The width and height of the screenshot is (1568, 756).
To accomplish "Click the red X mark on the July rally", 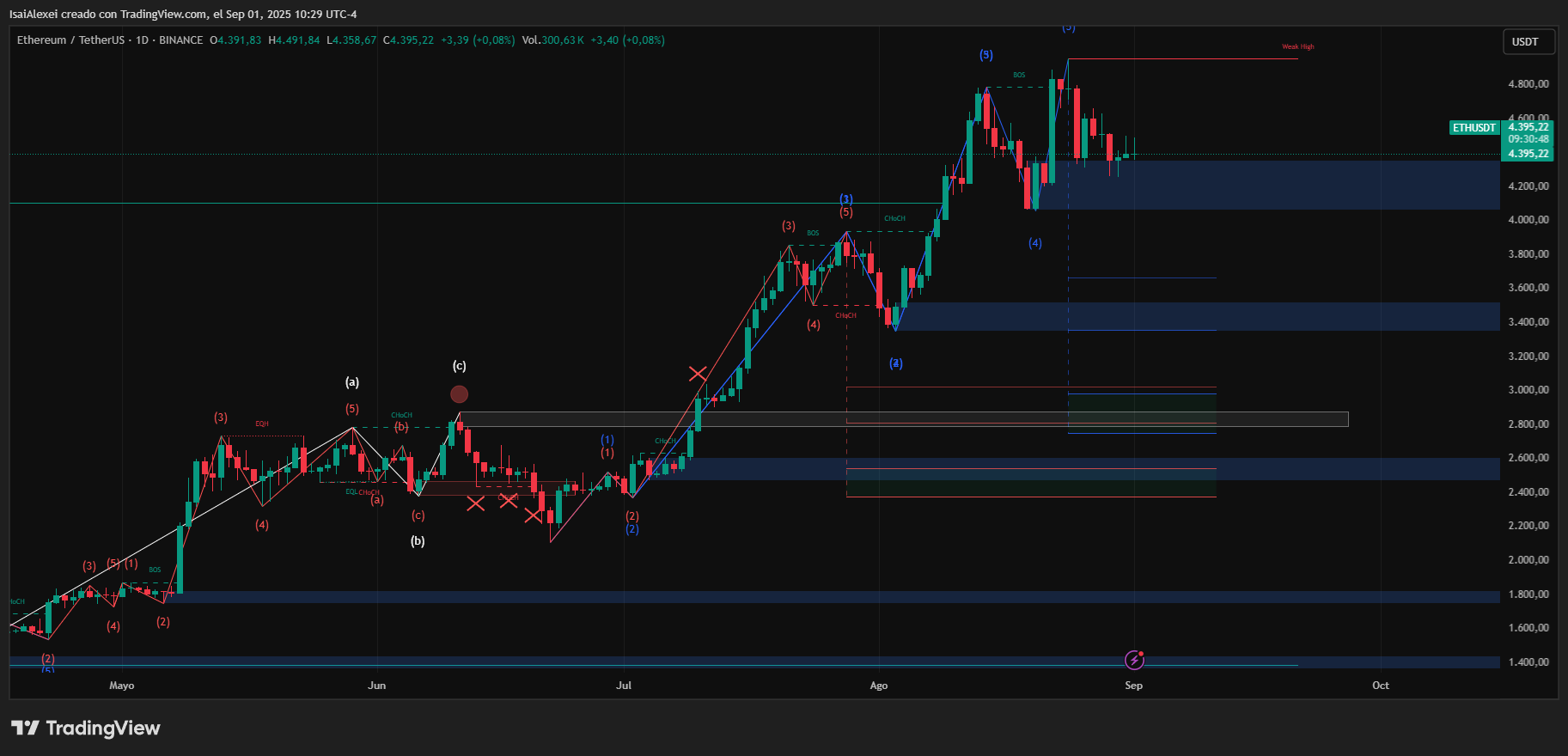I will (x=698, y=374).
